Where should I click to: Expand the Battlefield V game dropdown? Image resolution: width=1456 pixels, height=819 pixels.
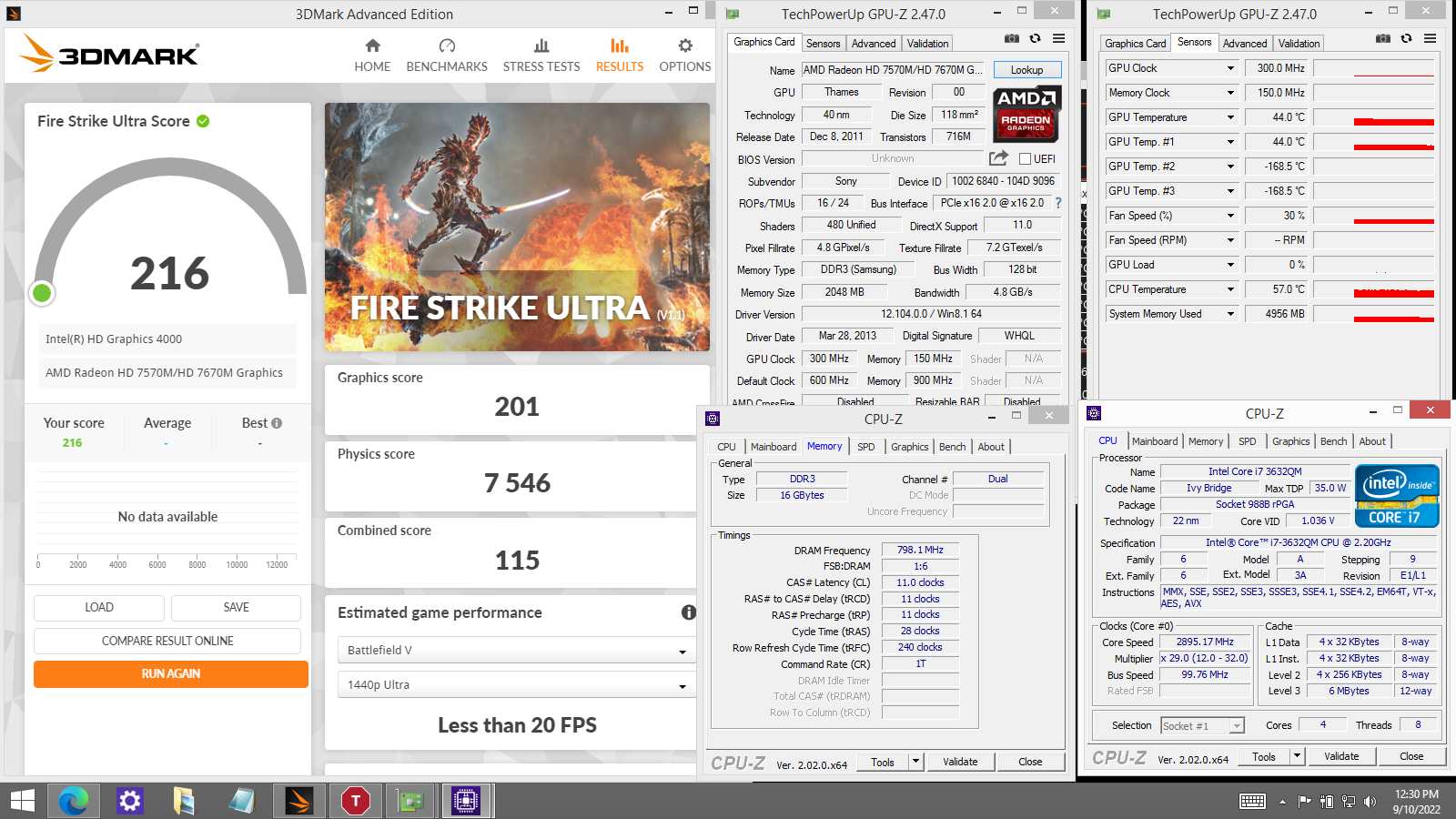(x=517, y=650)
